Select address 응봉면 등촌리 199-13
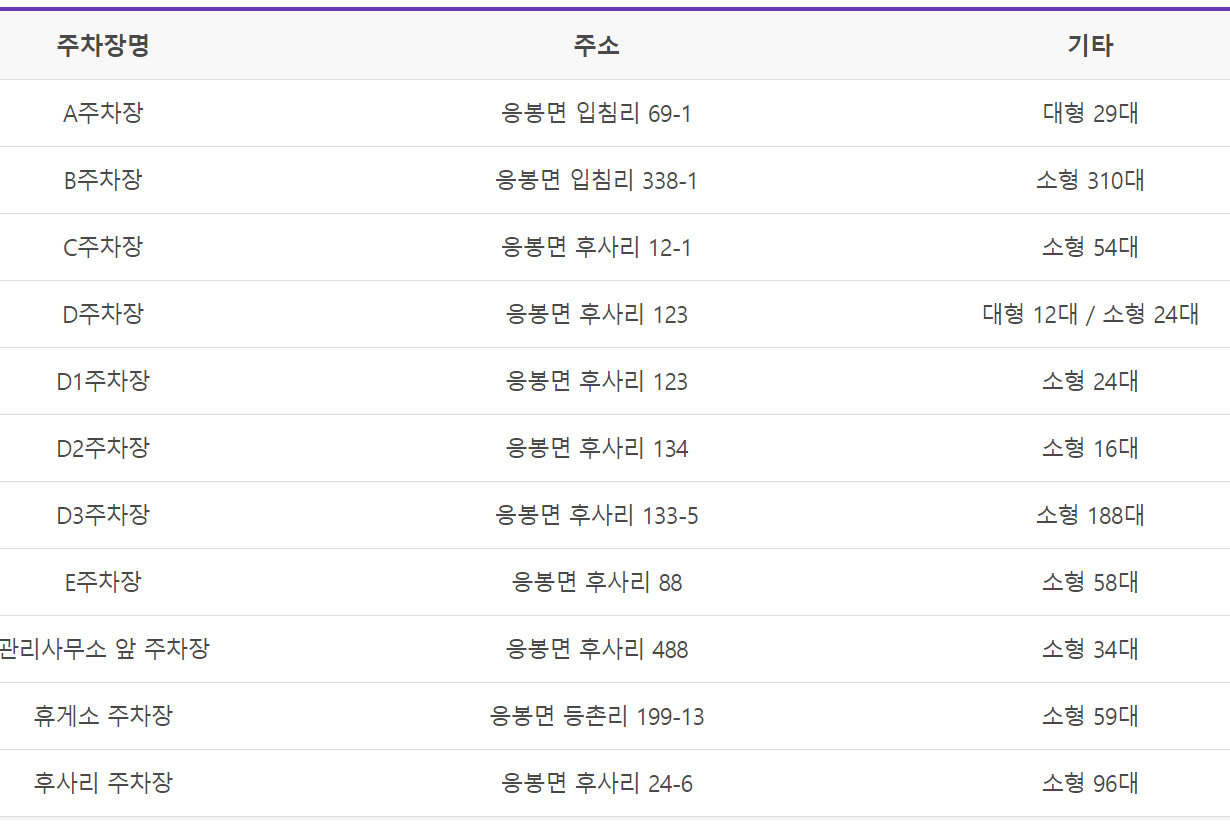 (596, 716)
